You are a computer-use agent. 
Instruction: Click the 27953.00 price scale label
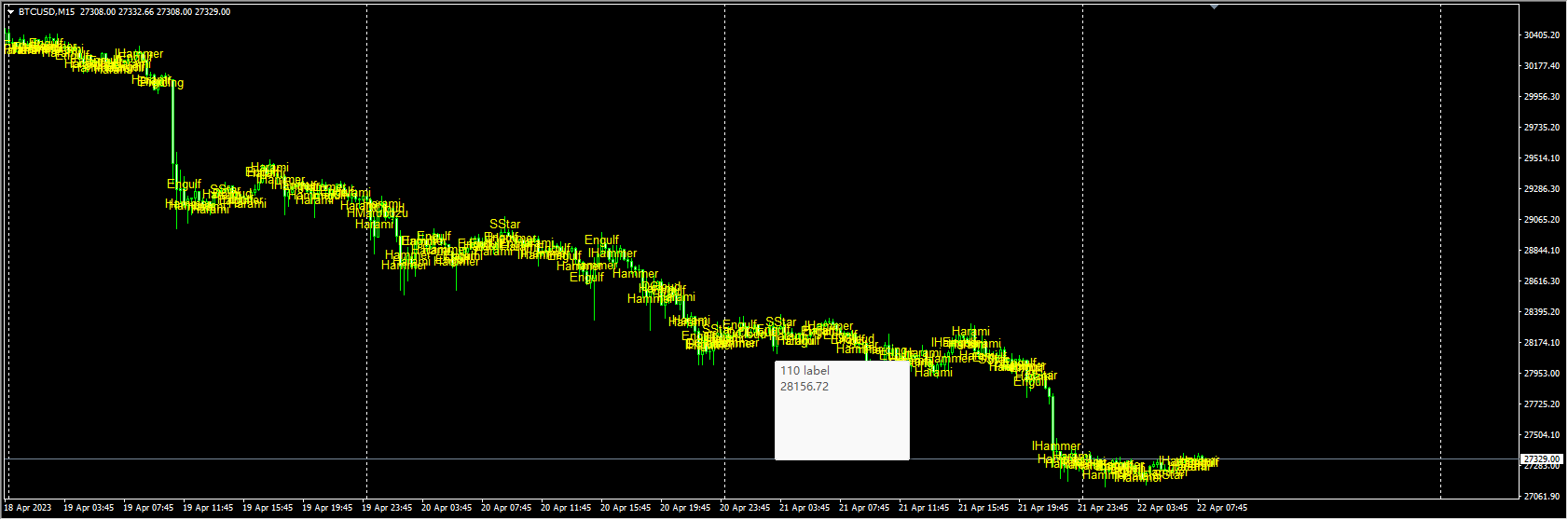click(x=1542, y=374)
